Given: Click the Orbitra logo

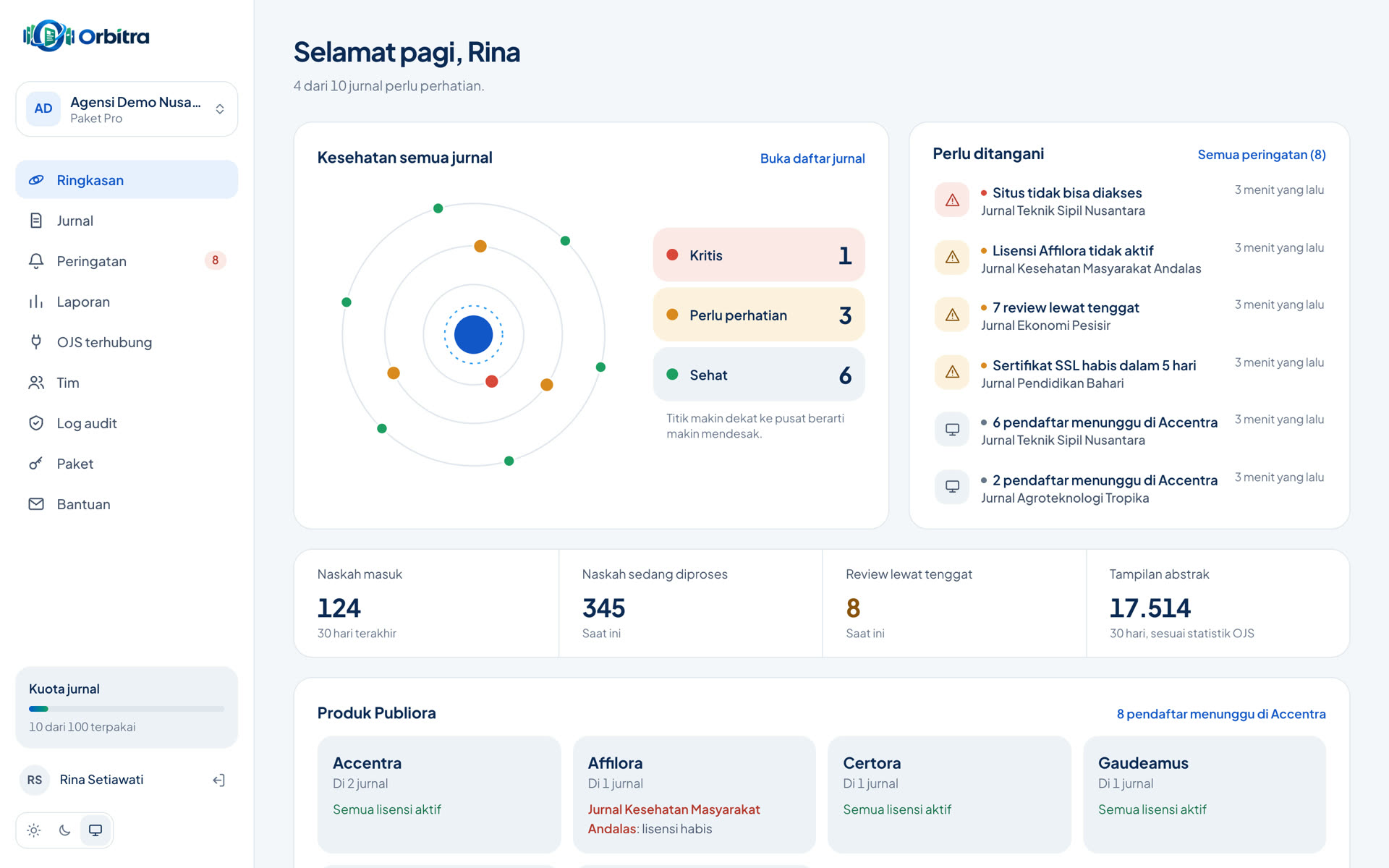Looking at the screenshot, I should (86, 35).
